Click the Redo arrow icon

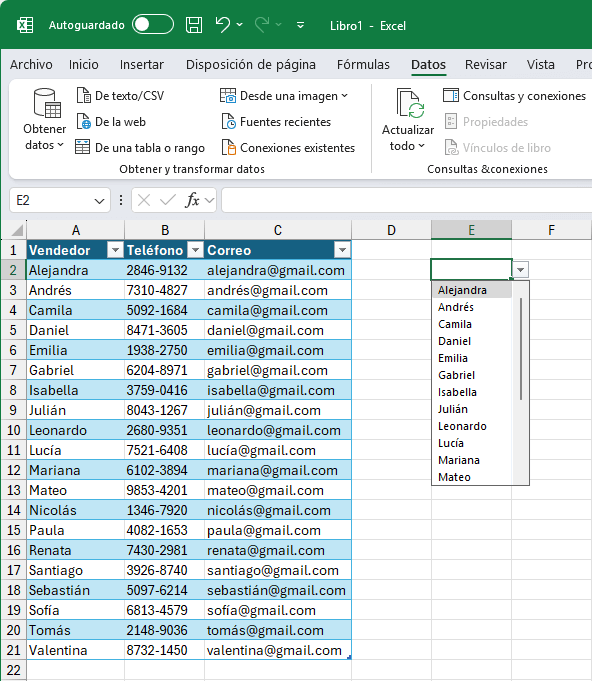(261, 25)
